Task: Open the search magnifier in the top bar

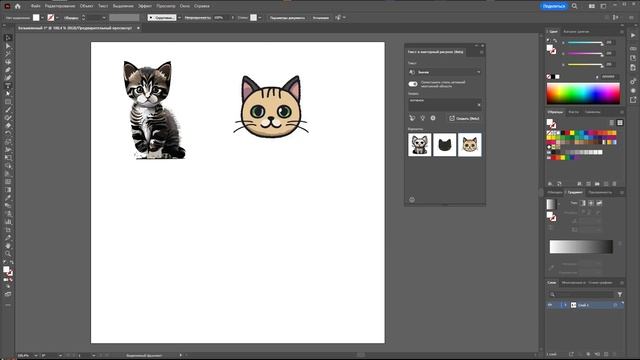Action: click(x=575, y=6)
